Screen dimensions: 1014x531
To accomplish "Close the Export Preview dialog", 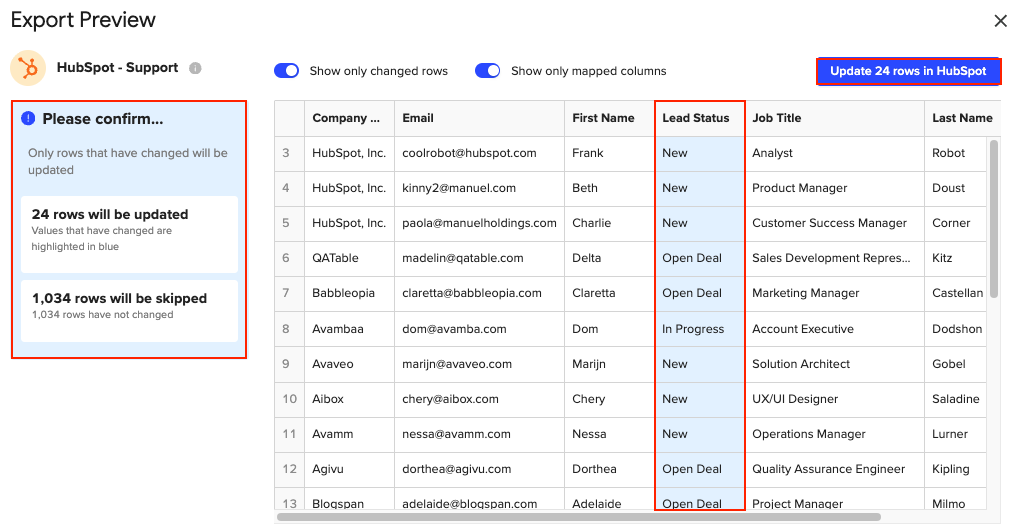I will [x=1000, y=21].
